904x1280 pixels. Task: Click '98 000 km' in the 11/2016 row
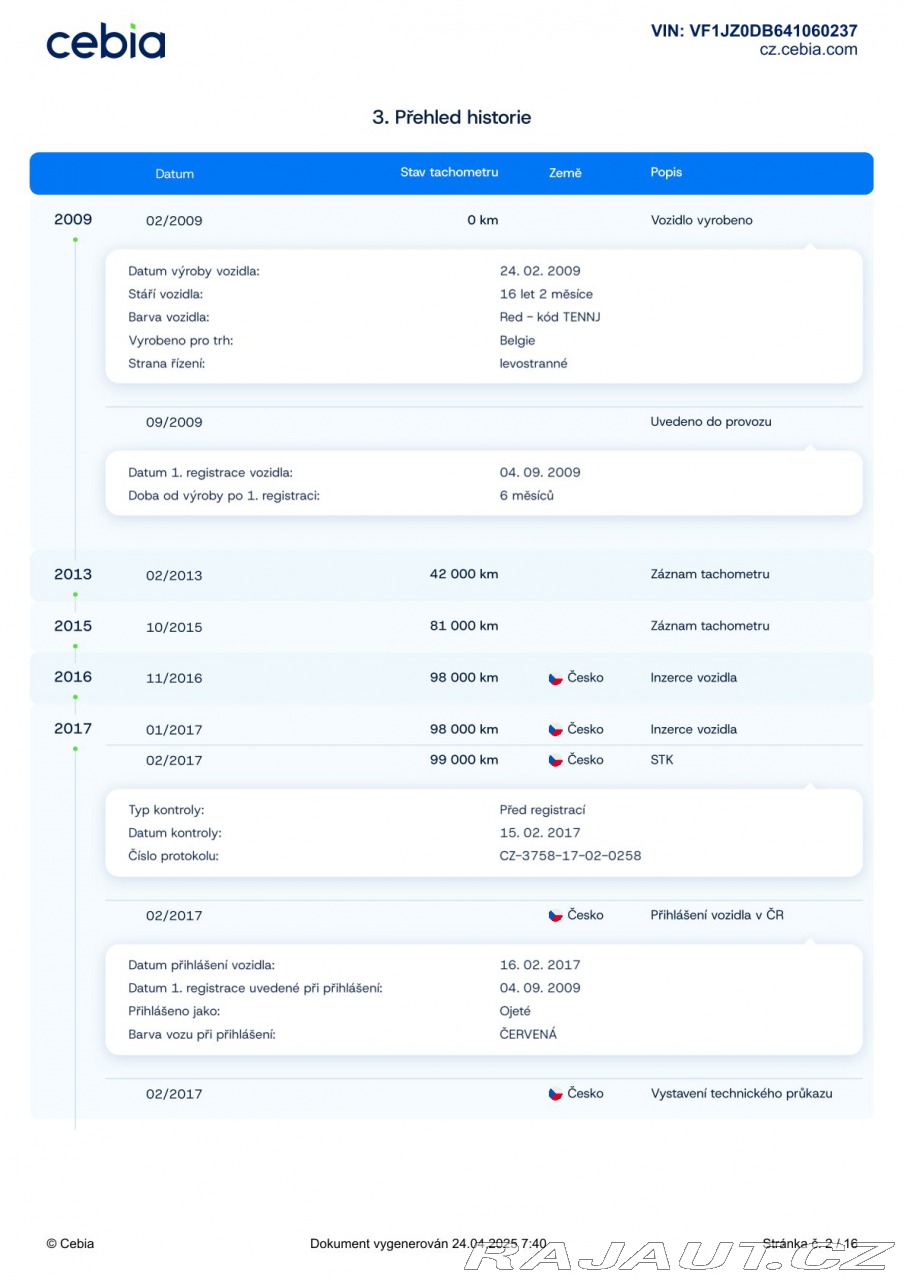click(464, 677)
